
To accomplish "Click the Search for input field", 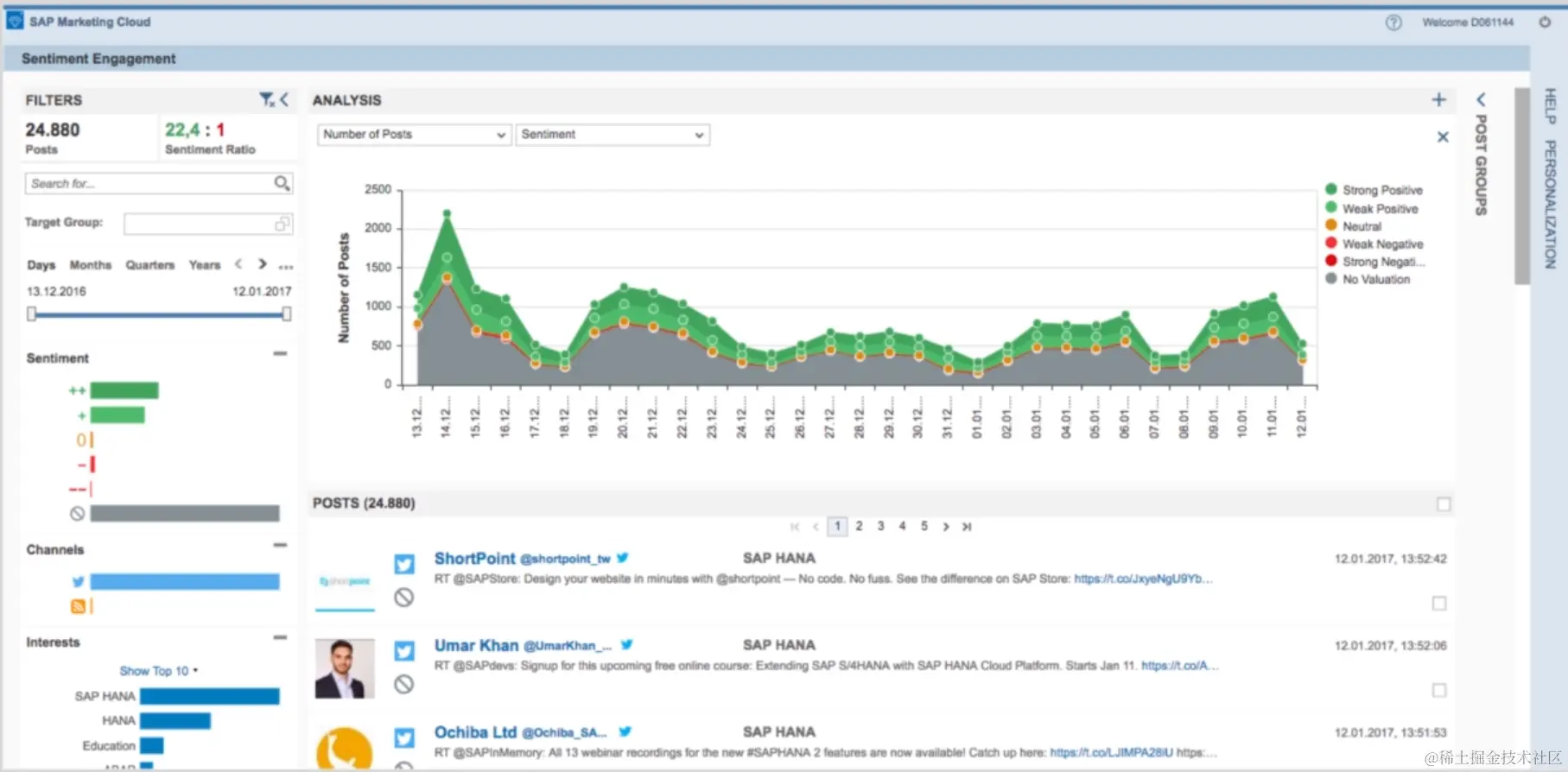I will (x=159, y=183).
